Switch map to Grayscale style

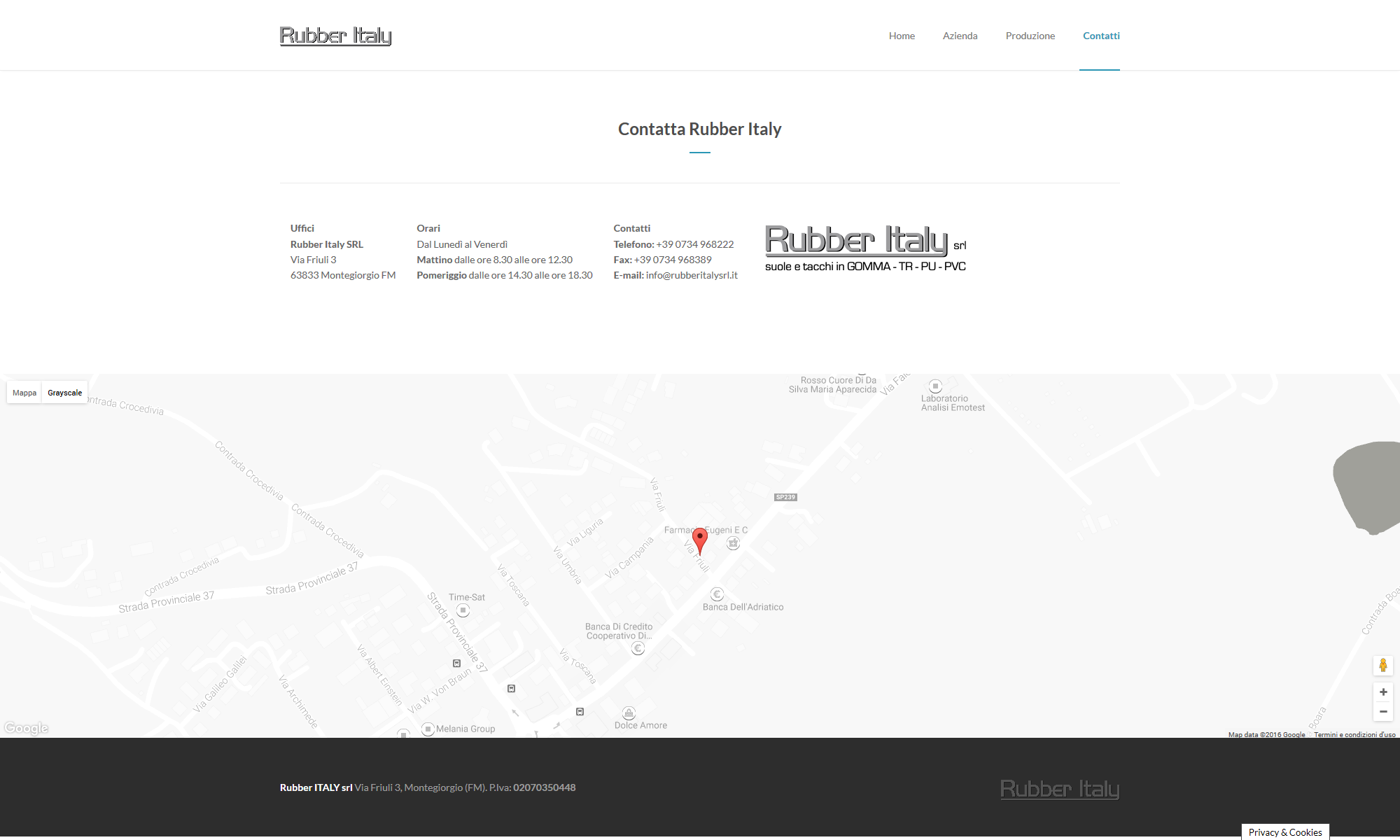pyautogui.click(x=64, y=393)
